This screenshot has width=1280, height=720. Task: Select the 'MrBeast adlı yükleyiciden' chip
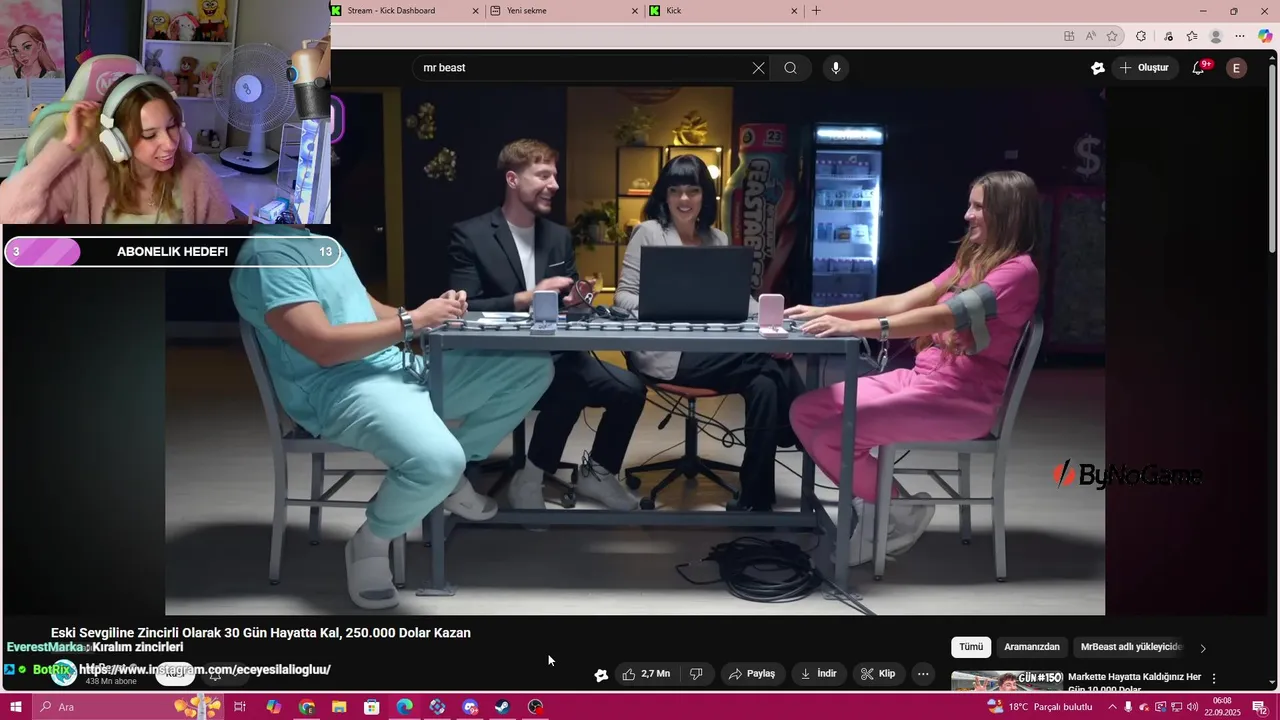1132,647
